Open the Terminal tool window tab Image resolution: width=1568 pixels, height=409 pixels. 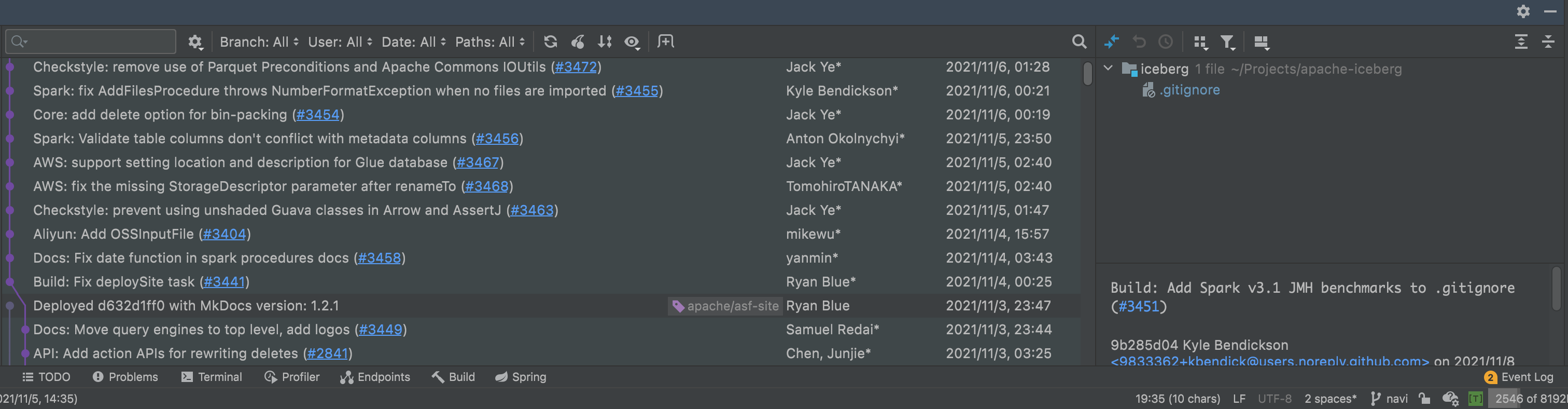pyautogui.click(x=212, y=377)
